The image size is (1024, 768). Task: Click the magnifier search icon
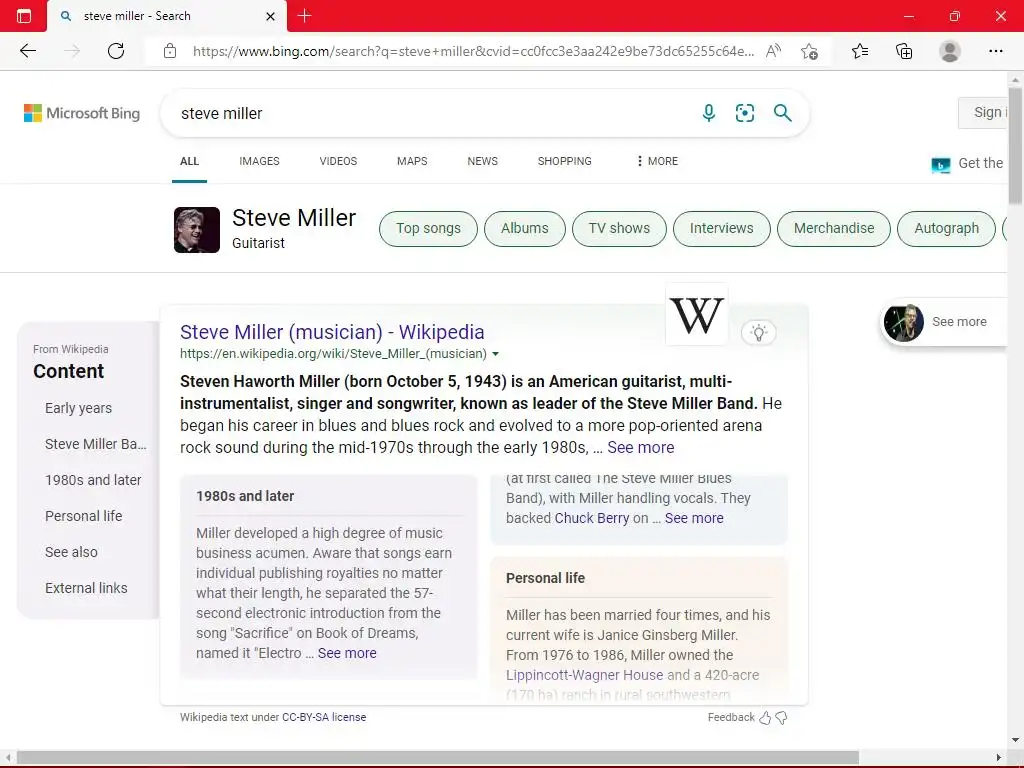[782, 113]
